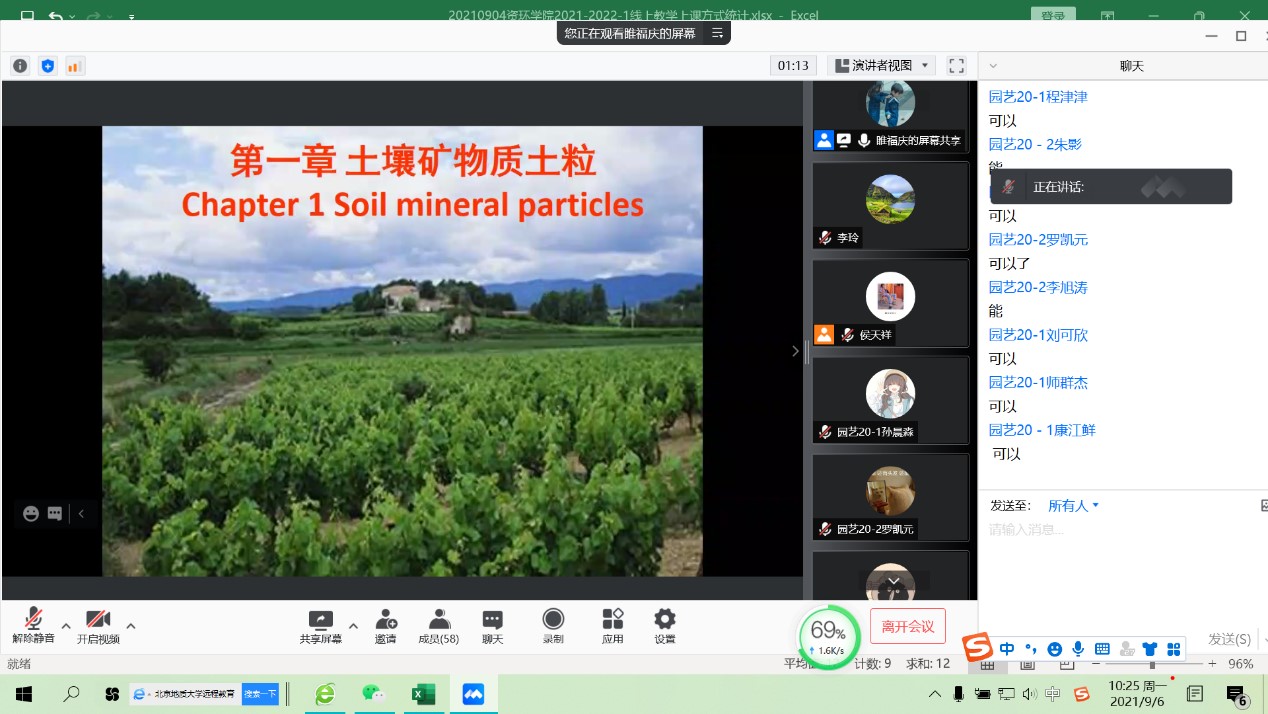Click the red 离开会议 button
This screenshot has height=714, width=1268.
(907, 627)
